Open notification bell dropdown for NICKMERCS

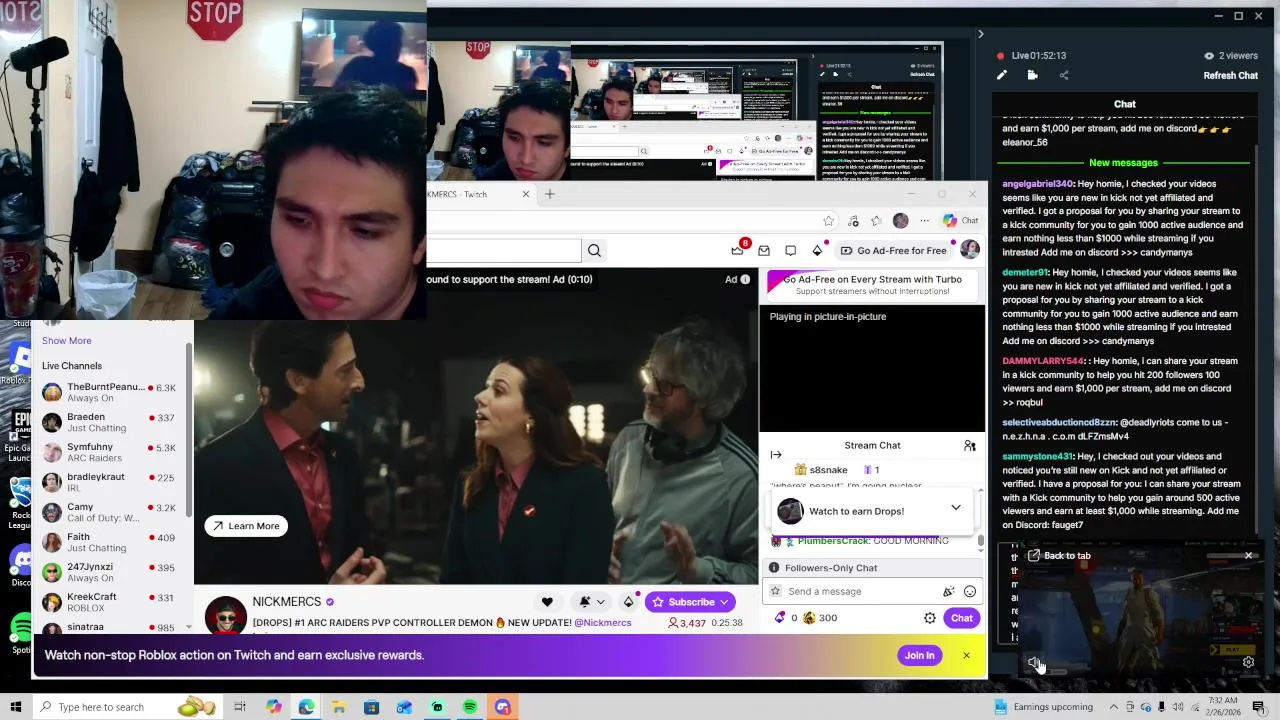591,602
